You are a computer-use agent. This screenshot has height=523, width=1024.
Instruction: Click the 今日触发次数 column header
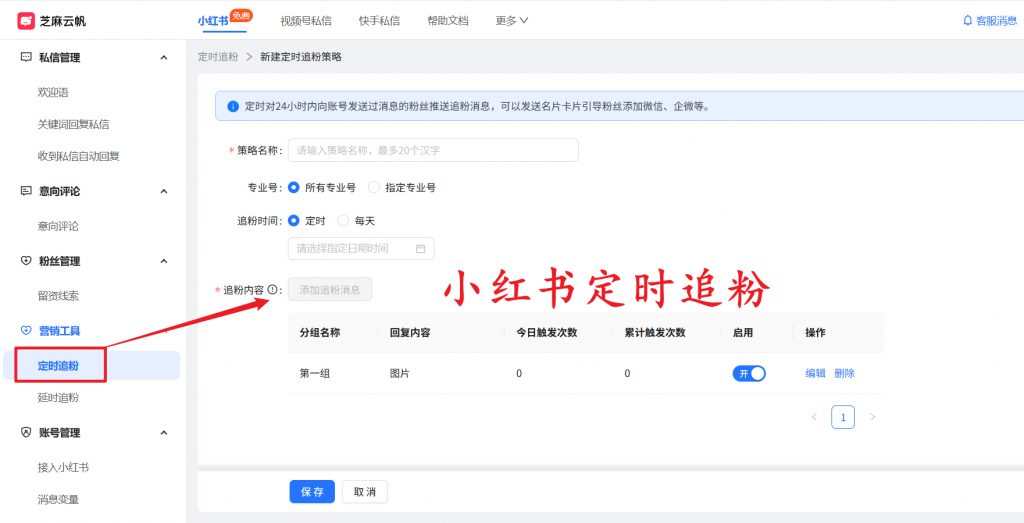547,332
